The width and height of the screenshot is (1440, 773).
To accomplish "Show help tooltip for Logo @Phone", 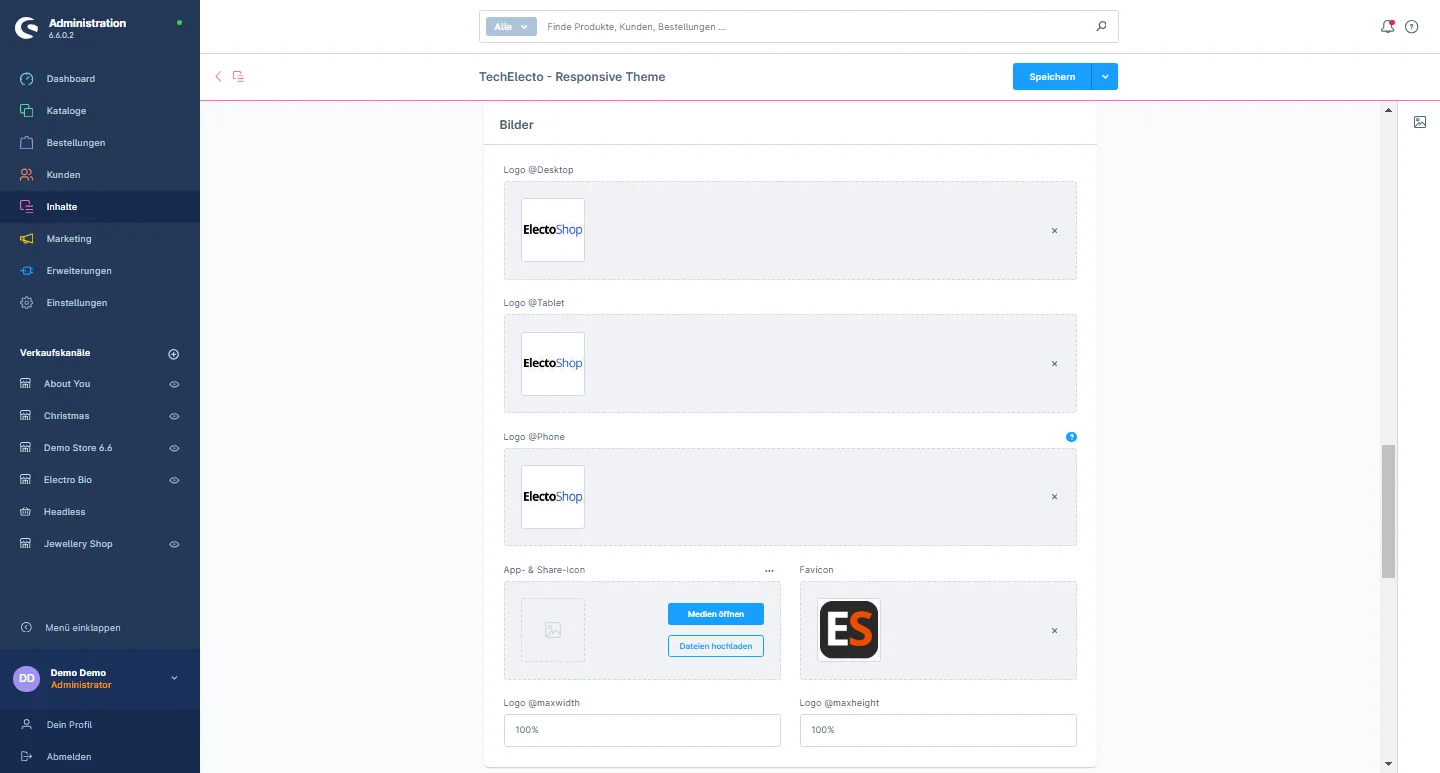I will [1071, 437].
